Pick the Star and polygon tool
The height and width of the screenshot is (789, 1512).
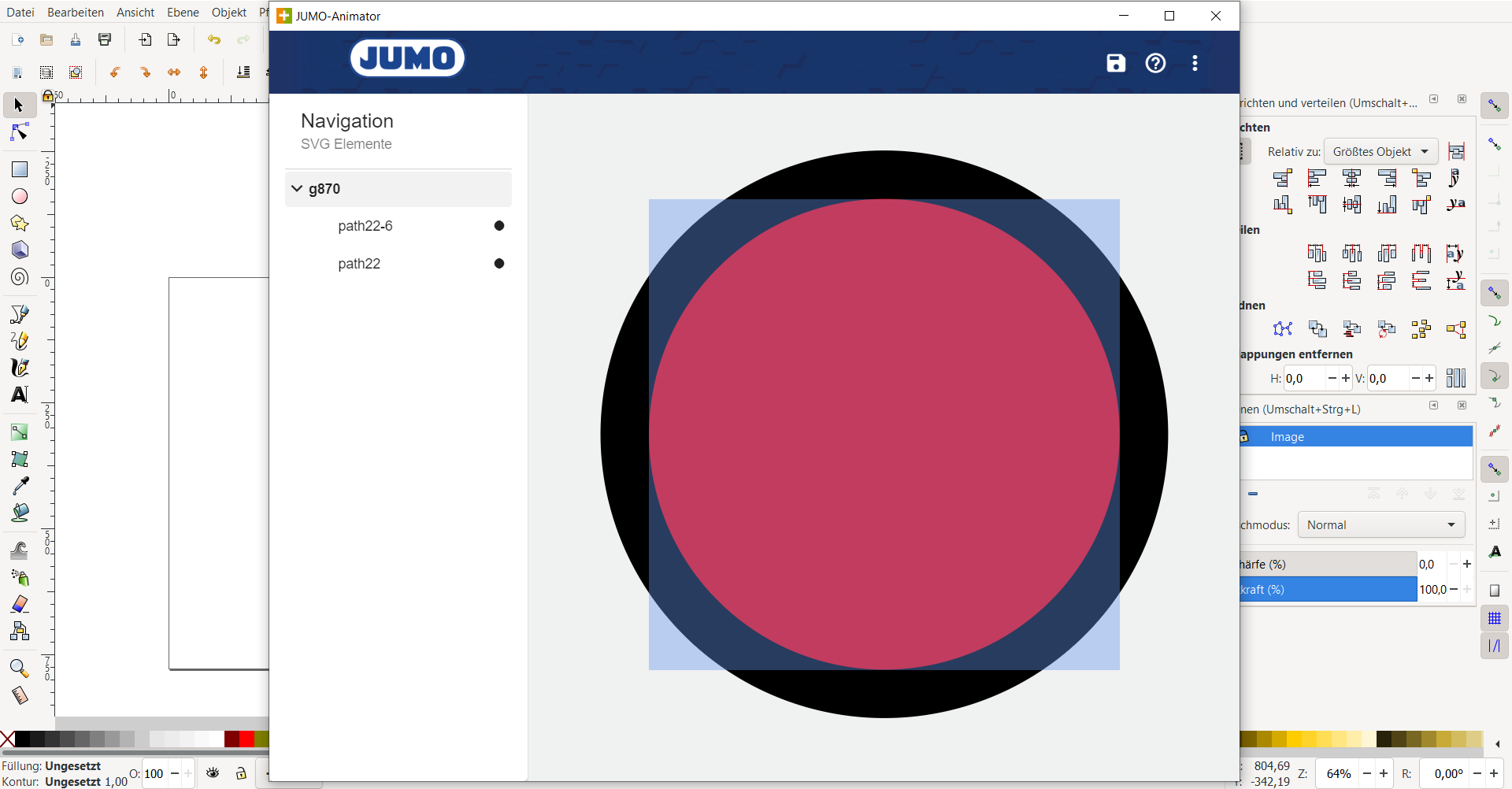coord(20,224)
